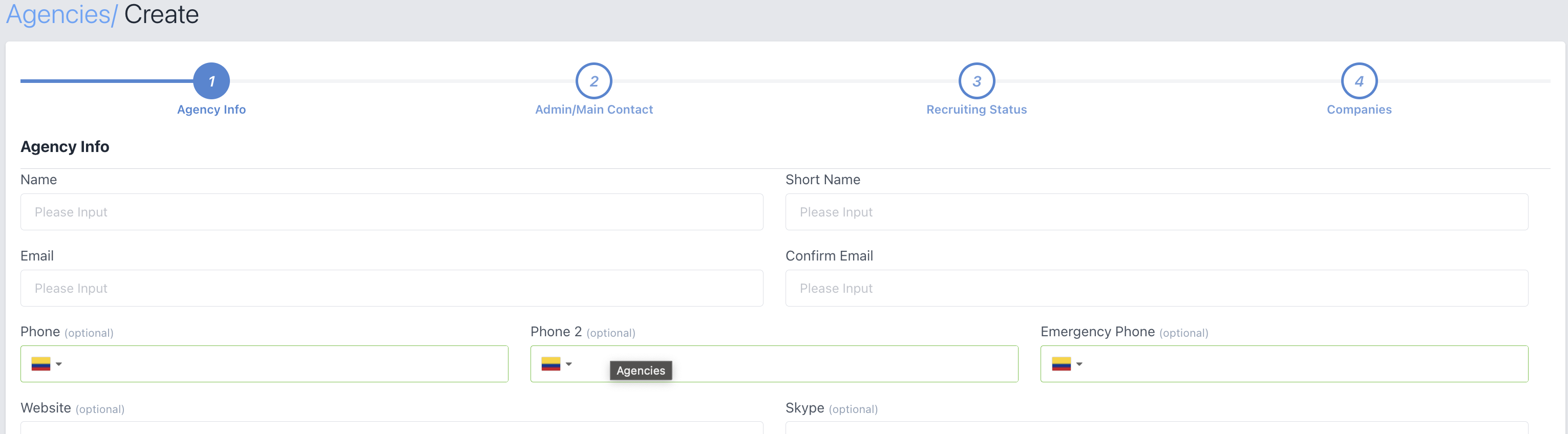Open Phone country flag dropdown
The width and height of the screenshot is (1568, 434).
tap(46, 364)
